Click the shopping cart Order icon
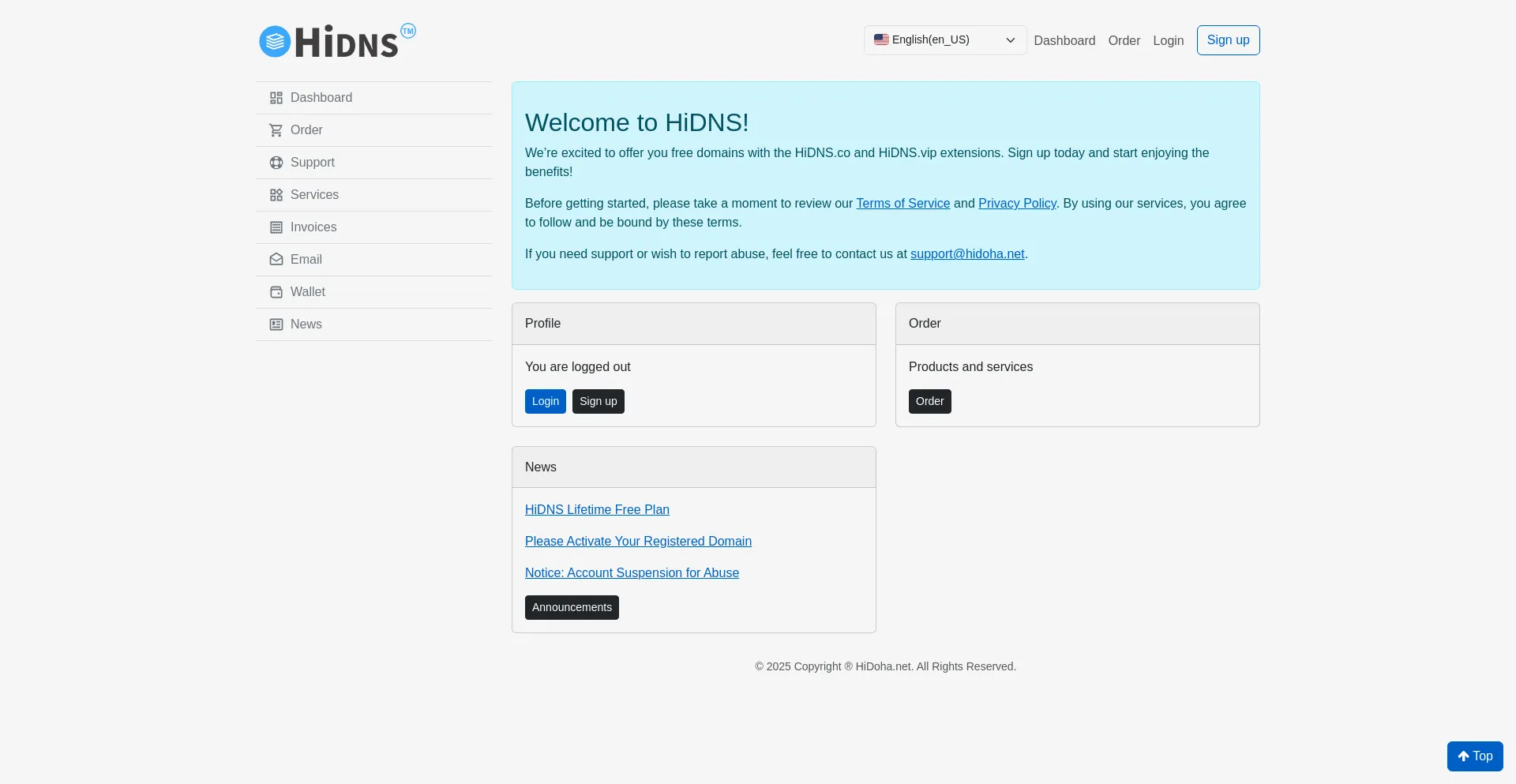The height and width of the screenshot is (784, 1516). [276, 130]
